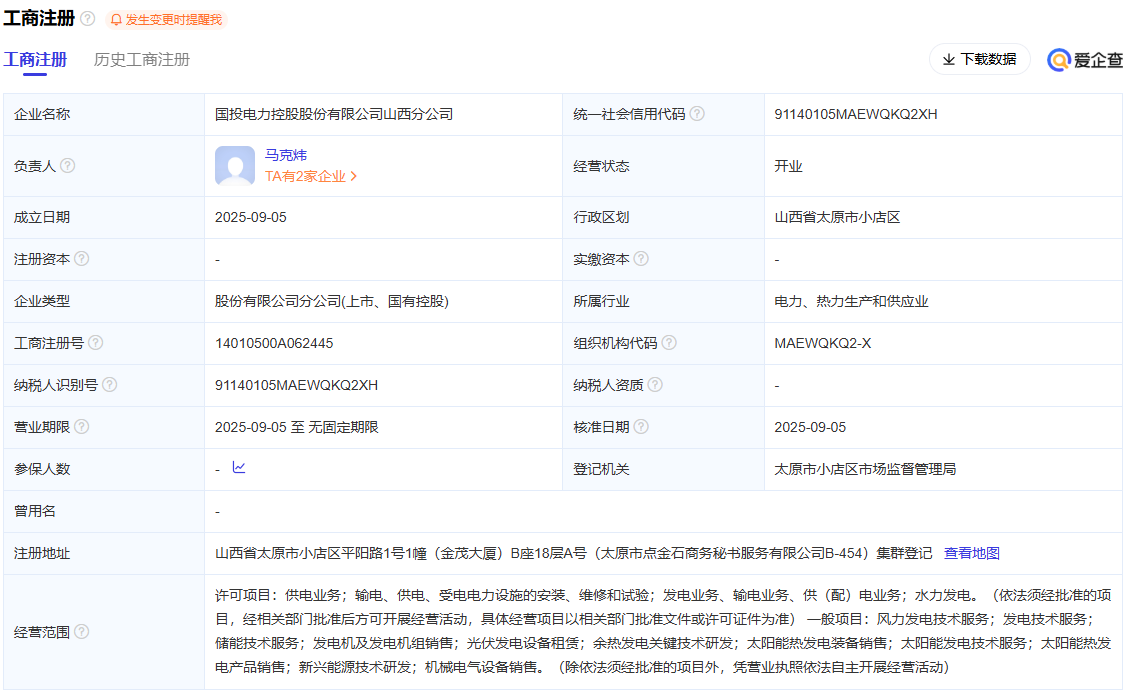Expand TA有2家企业 link

click(x=311, y=176)
